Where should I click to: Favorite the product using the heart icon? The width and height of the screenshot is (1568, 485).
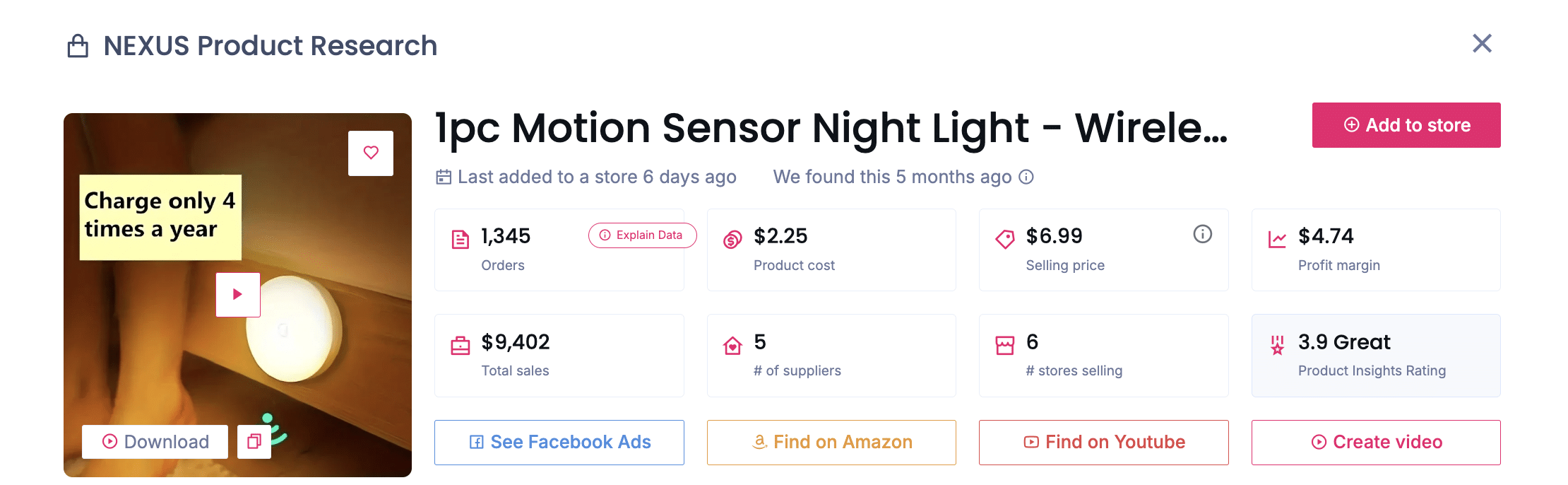click(x=370, y=152)
